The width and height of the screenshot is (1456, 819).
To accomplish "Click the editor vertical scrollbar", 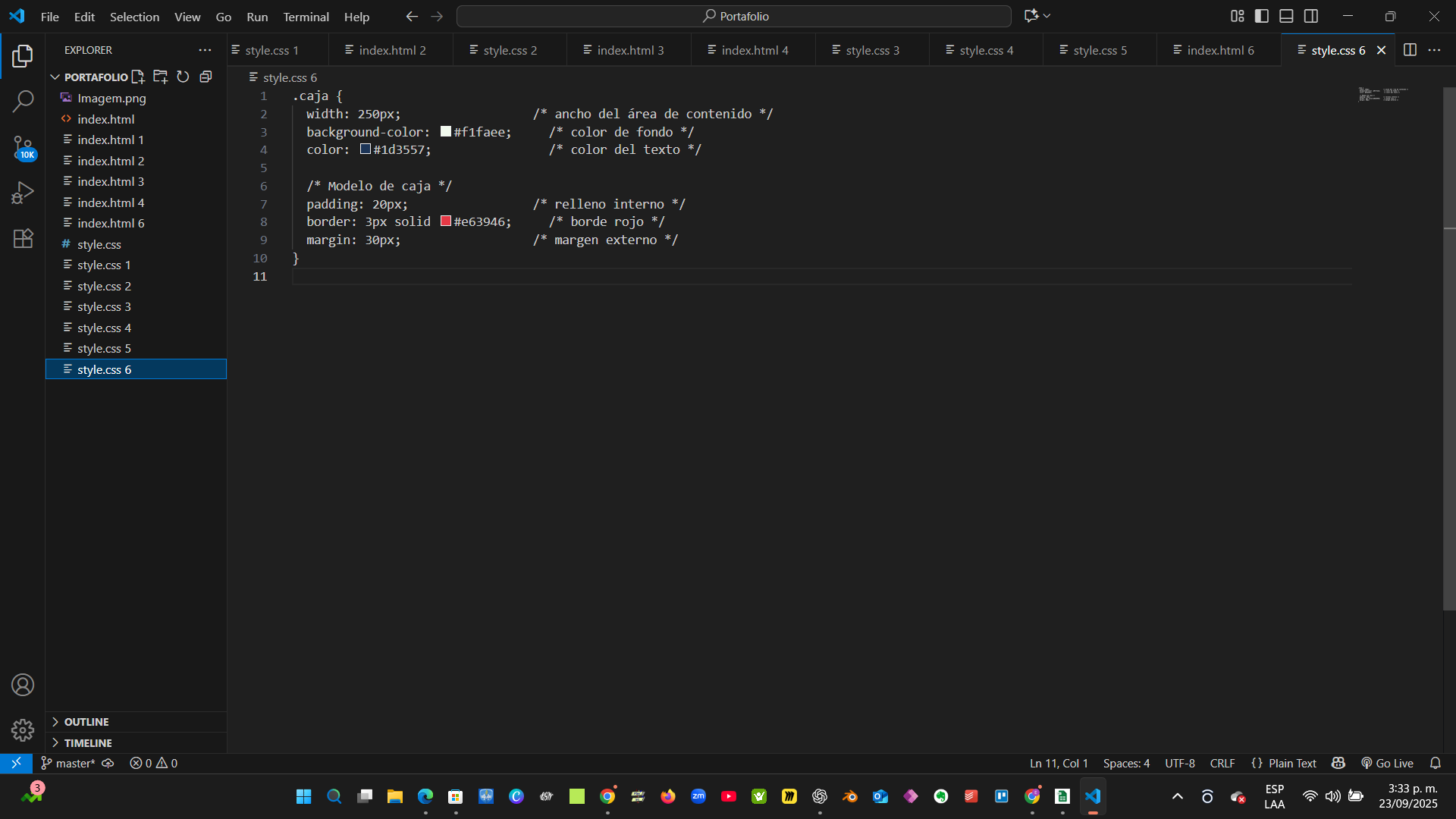I will (1449, 349).
